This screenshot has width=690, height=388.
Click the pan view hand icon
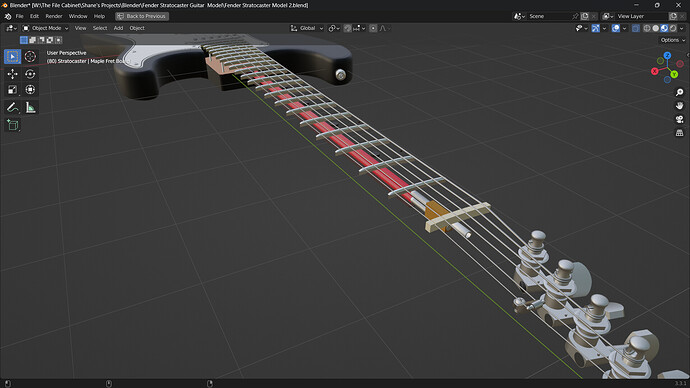point(679,106)
